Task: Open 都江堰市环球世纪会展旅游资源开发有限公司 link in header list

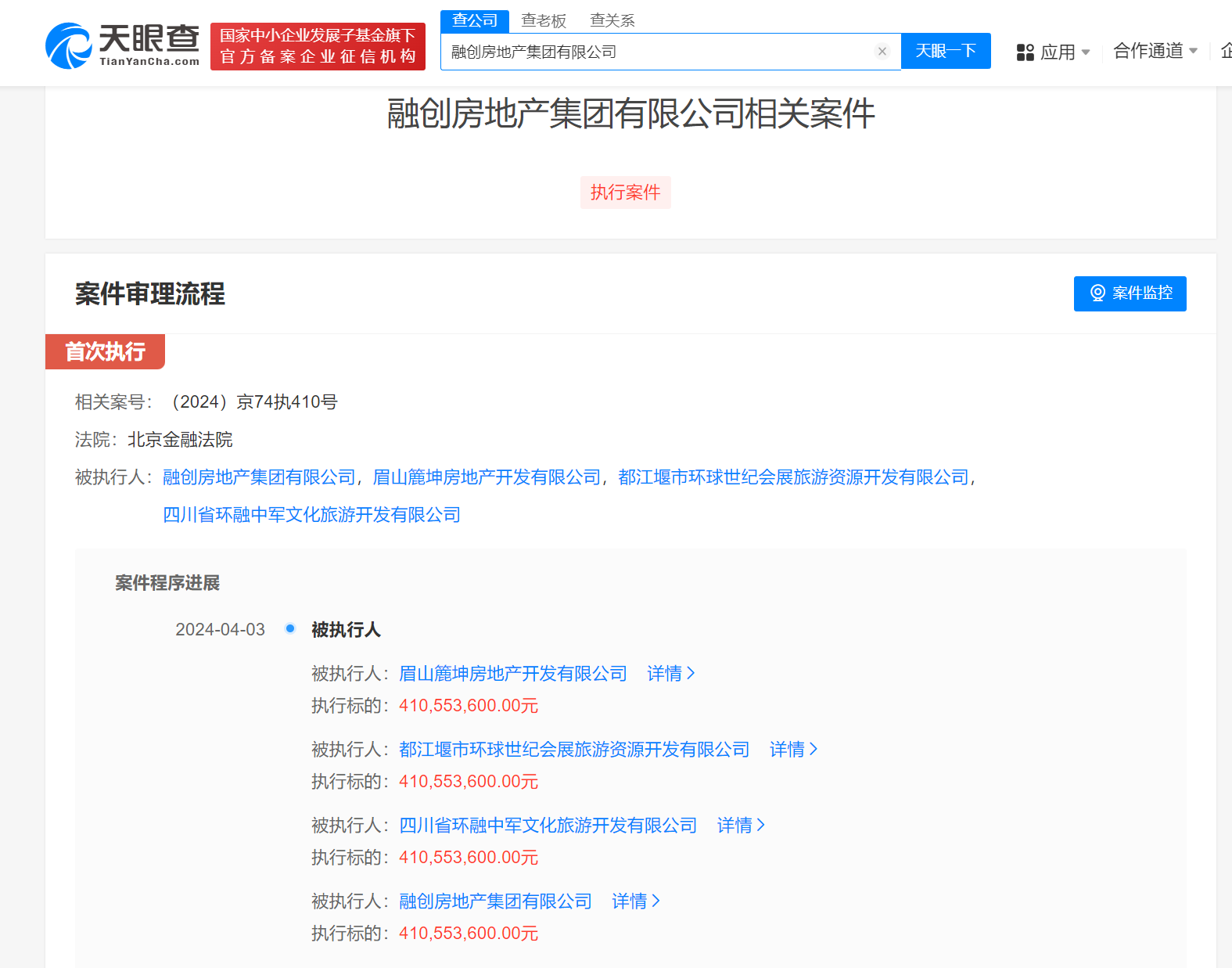Action: point(793,477)
